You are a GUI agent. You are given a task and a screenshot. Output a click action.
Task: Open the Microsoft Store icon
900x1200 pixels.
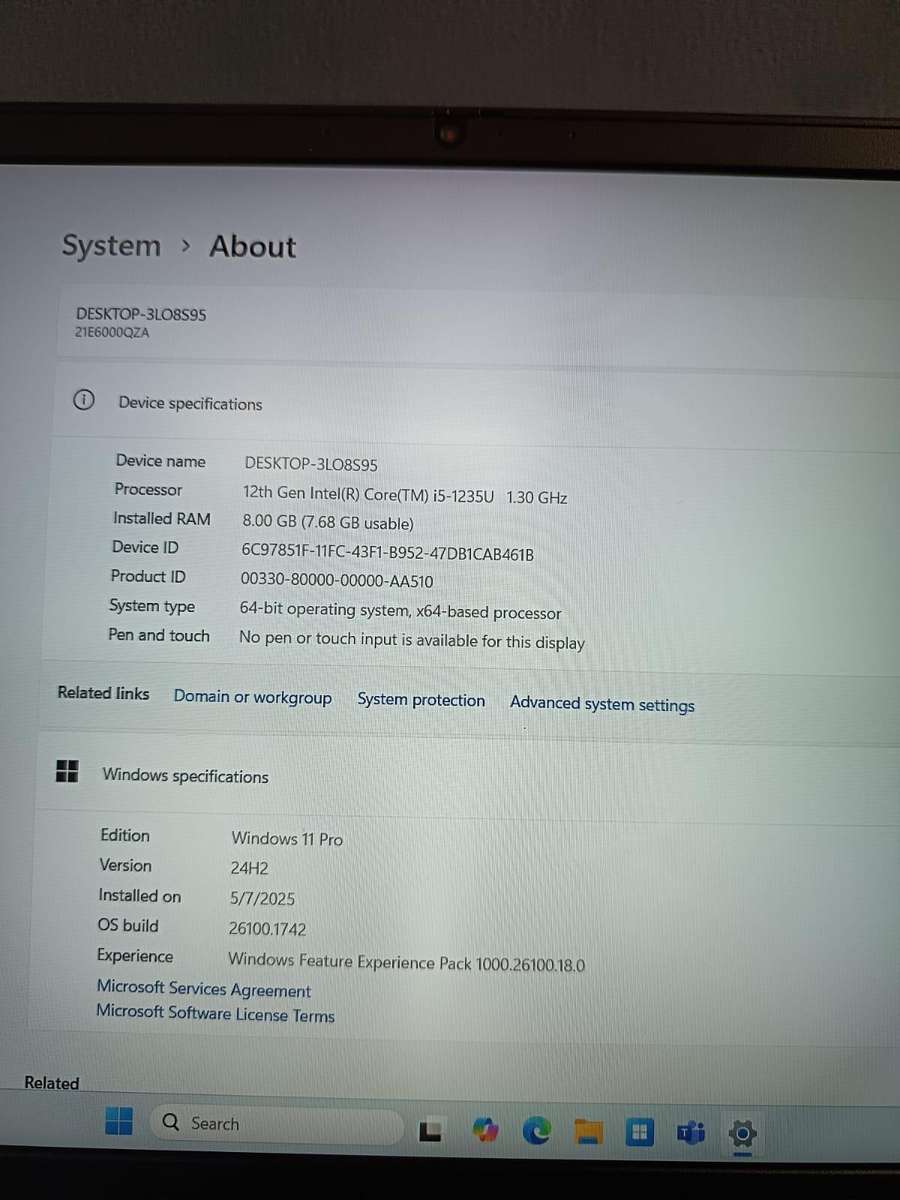tap(639, 1132)
